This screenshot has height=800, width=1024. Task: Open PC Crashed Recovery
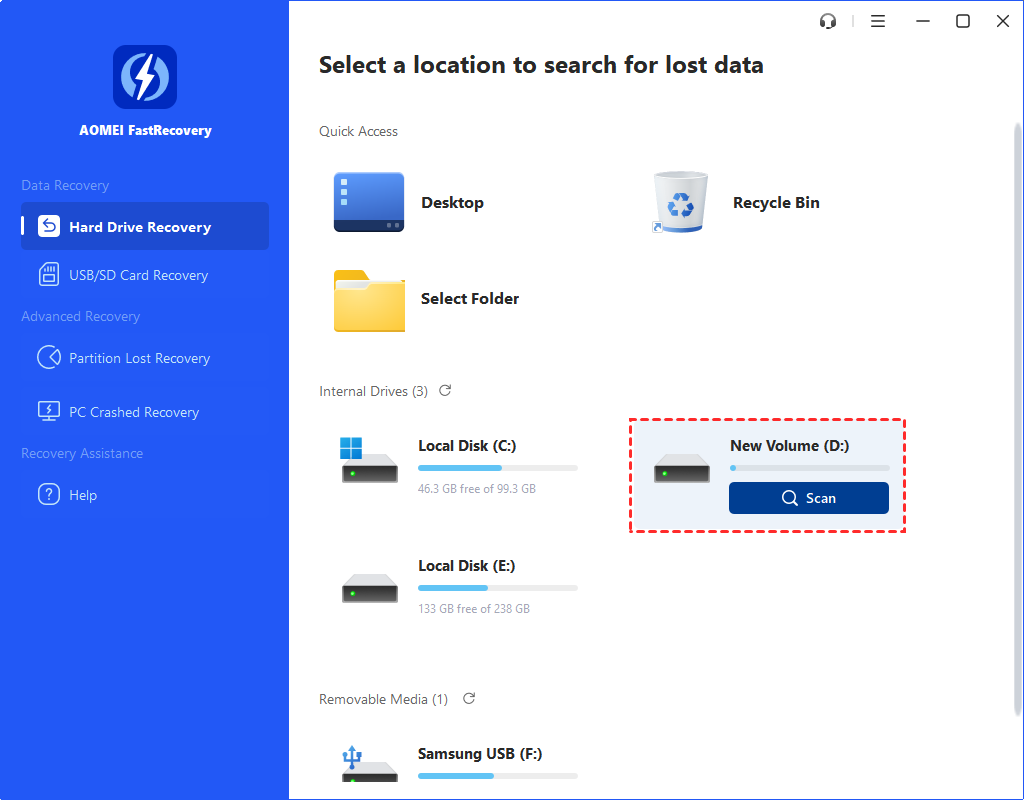144,412
